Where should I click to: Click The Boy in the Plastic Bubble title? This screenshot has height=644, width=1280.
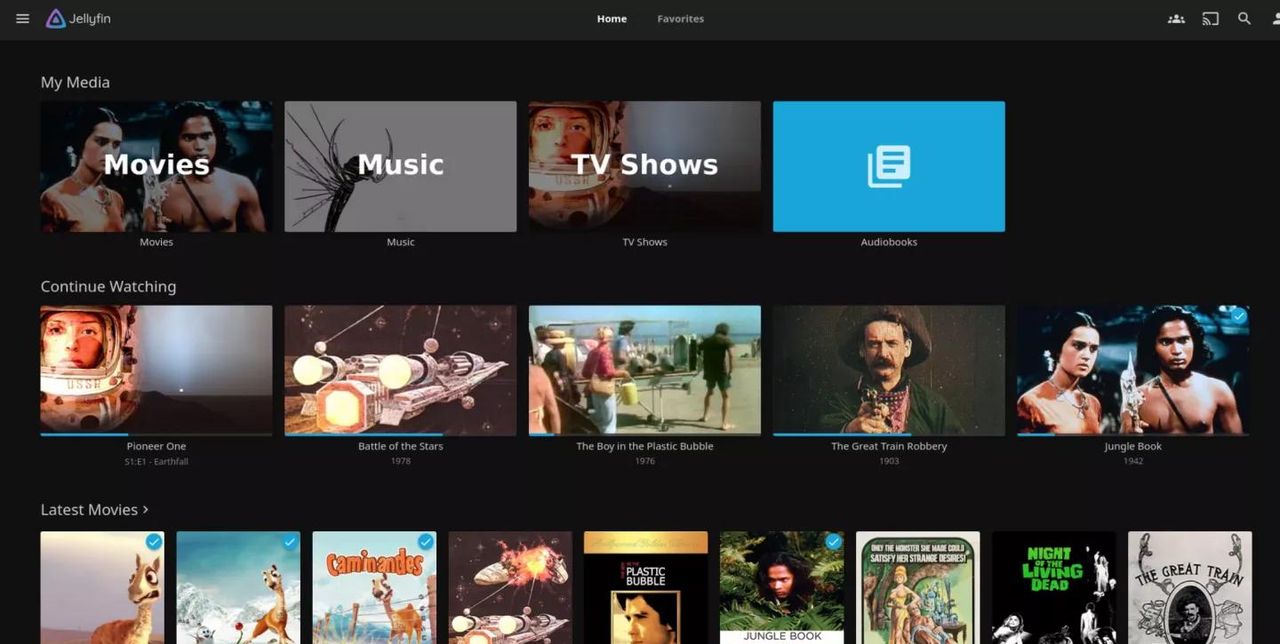645,446
